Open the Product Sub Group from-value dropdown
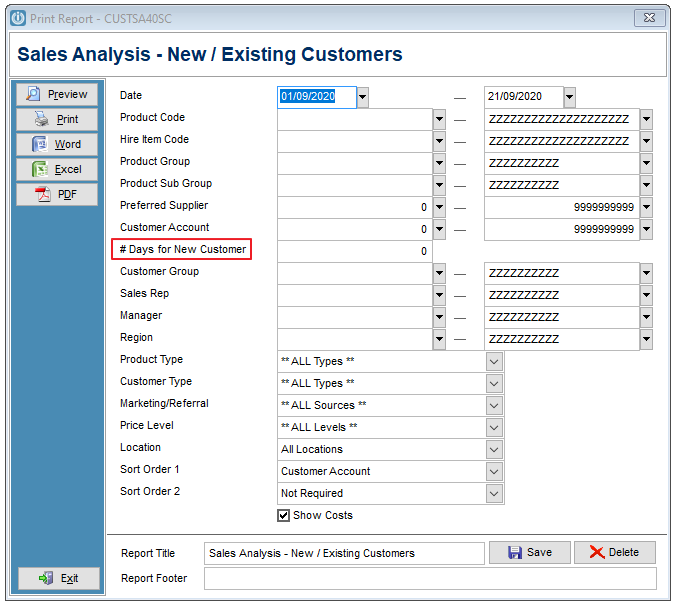 click(x=439, y=186)
